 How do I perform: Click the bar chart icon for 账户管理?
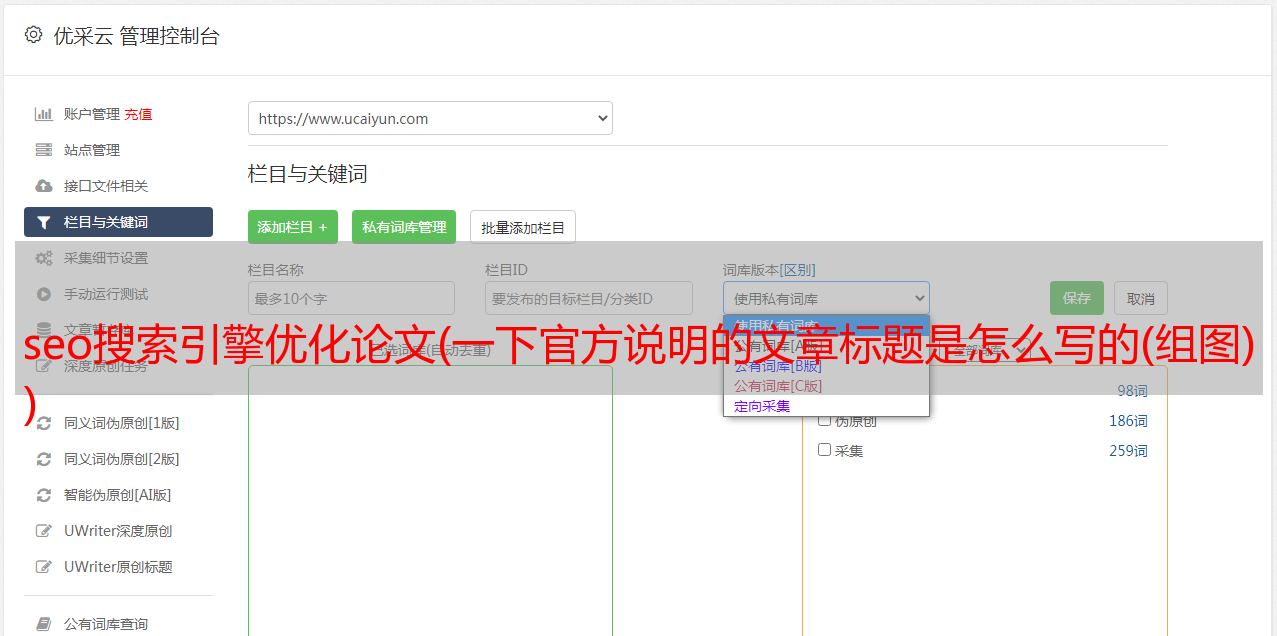(x=43, y=114)
